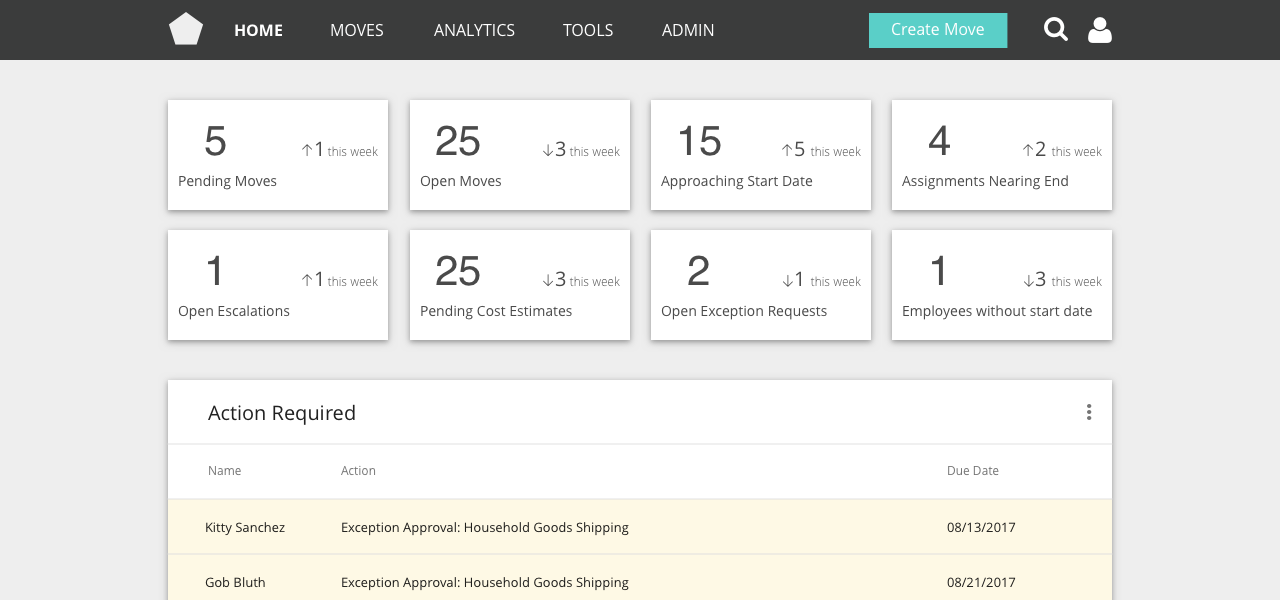Open the MOVES menu
1280x600 pixels.
[357, 30]
